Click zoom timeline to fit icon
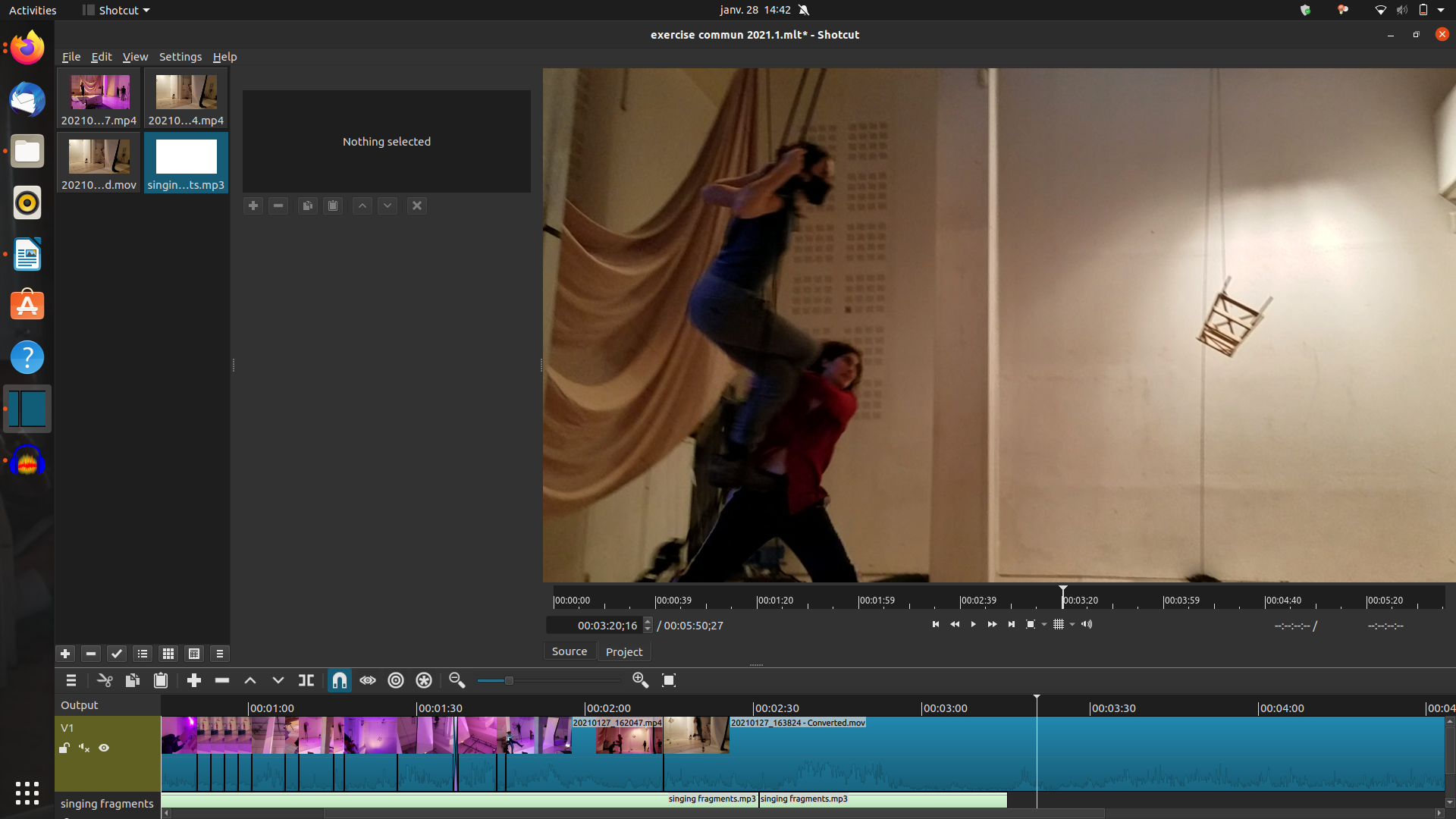Viewport: 1456px width, 819px height. pyautogui.click(x=669, y=680)
